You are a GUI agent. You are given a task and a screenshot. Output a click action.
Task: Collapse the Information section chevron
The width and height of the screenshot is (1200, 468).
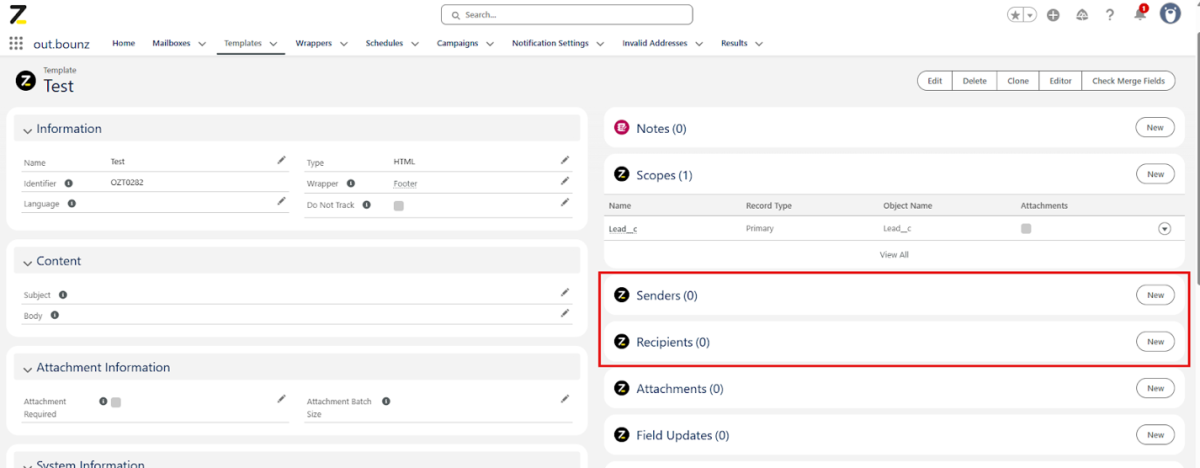[x=27, y=129]
